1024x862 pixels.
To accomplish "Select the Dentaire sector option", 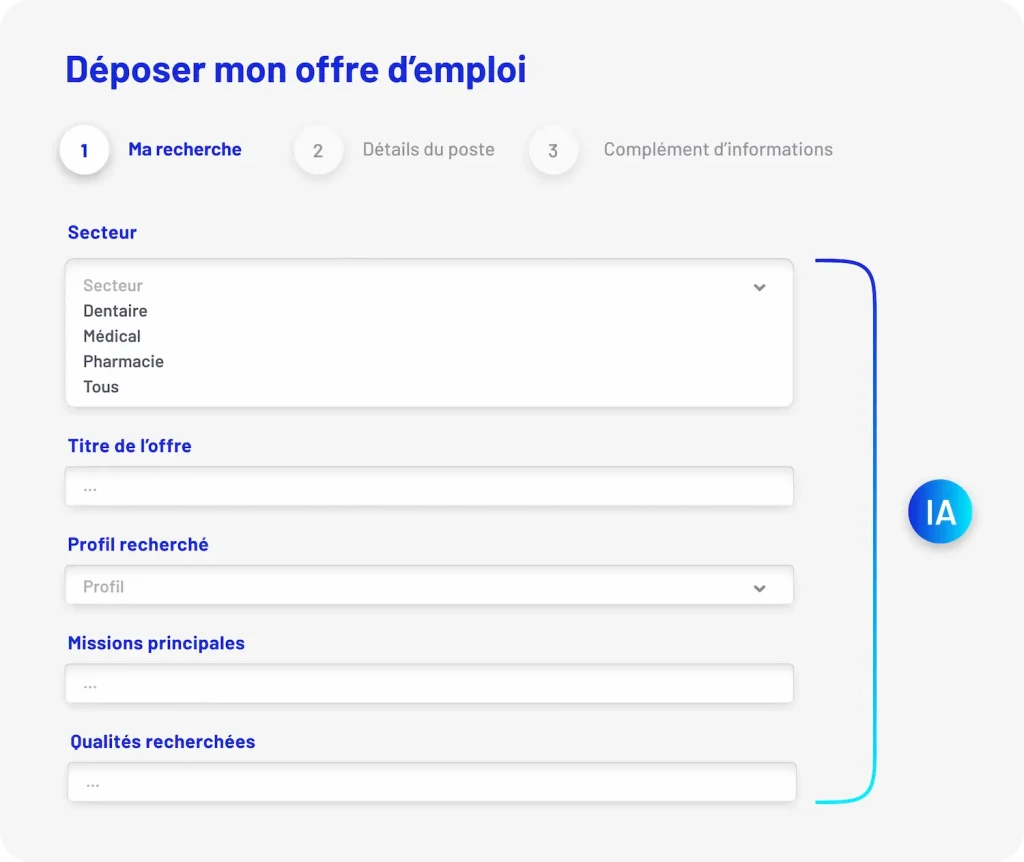I will [115, 311].
